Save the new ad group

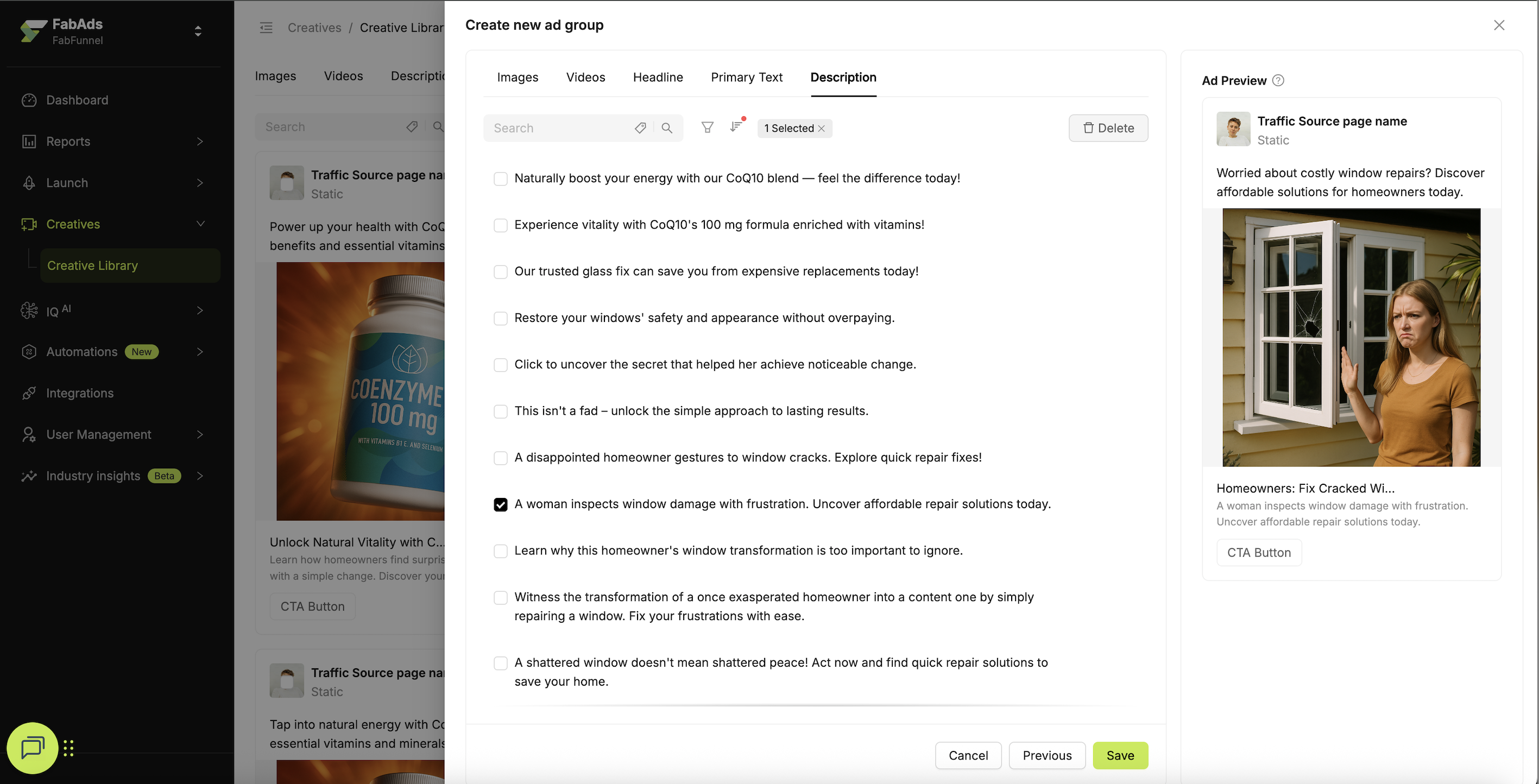1120,755
